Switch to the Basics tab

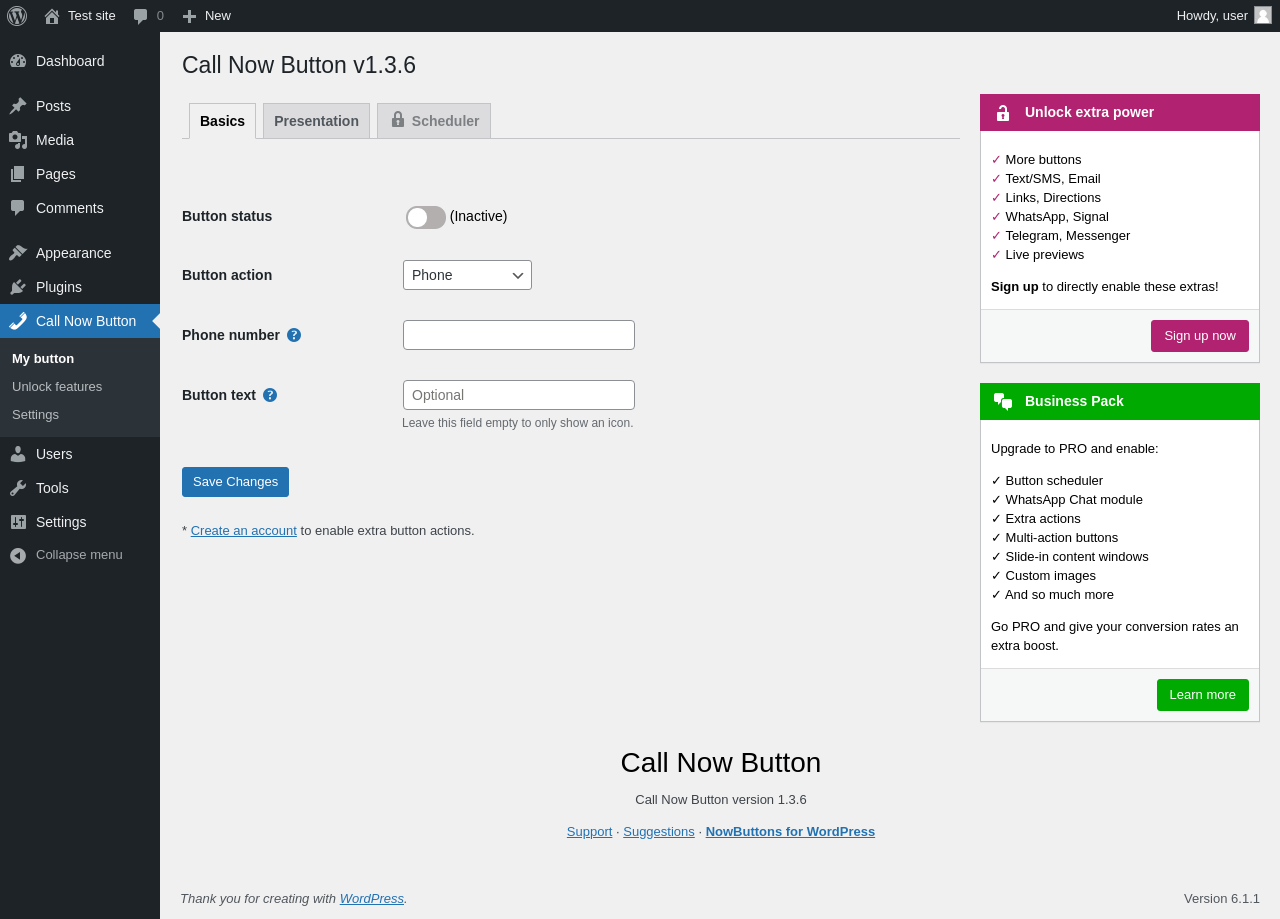point(222,121)
